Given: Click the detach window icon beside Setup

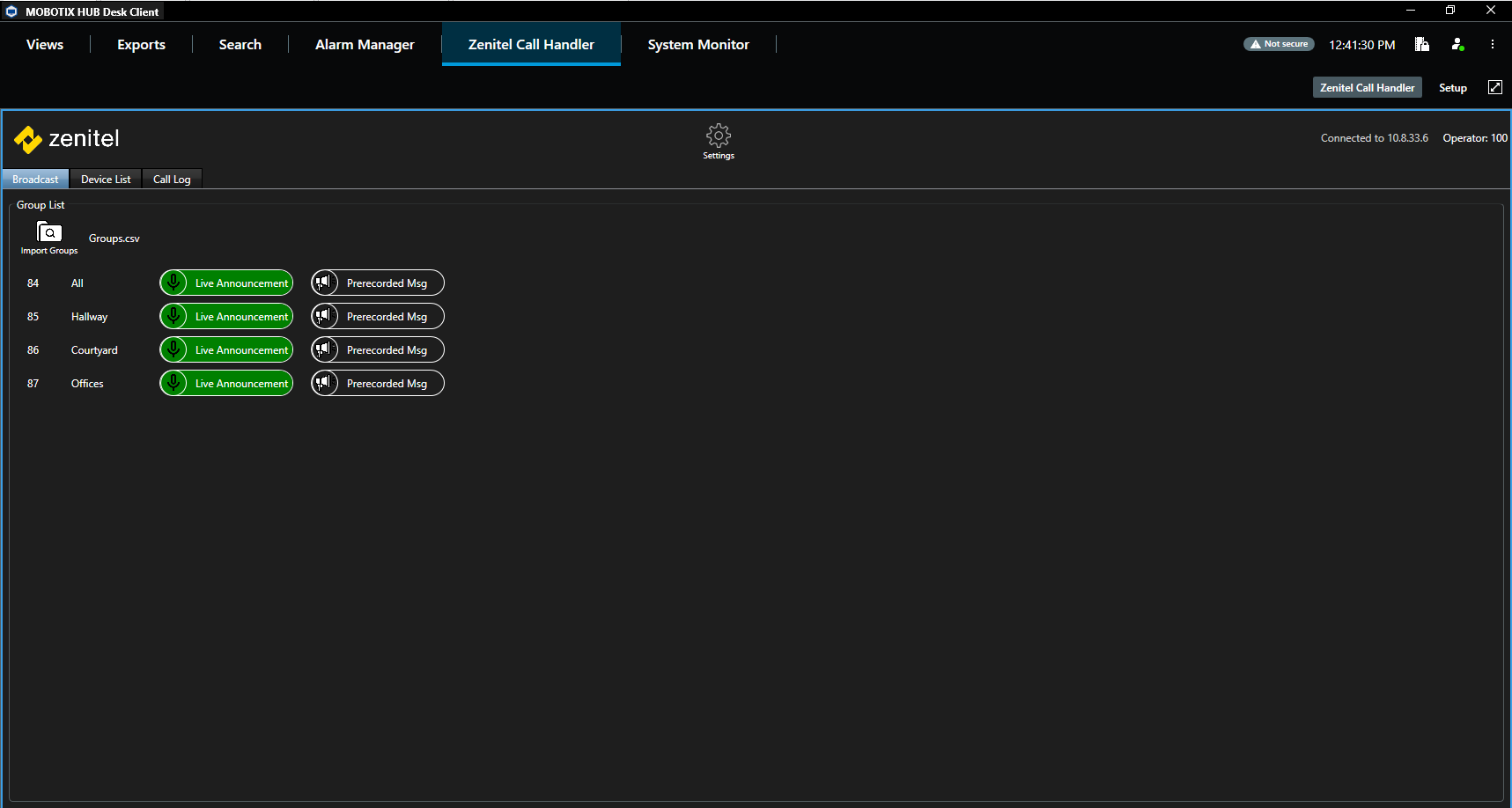Looking at the screenshot, I should tap(1494, 87).
